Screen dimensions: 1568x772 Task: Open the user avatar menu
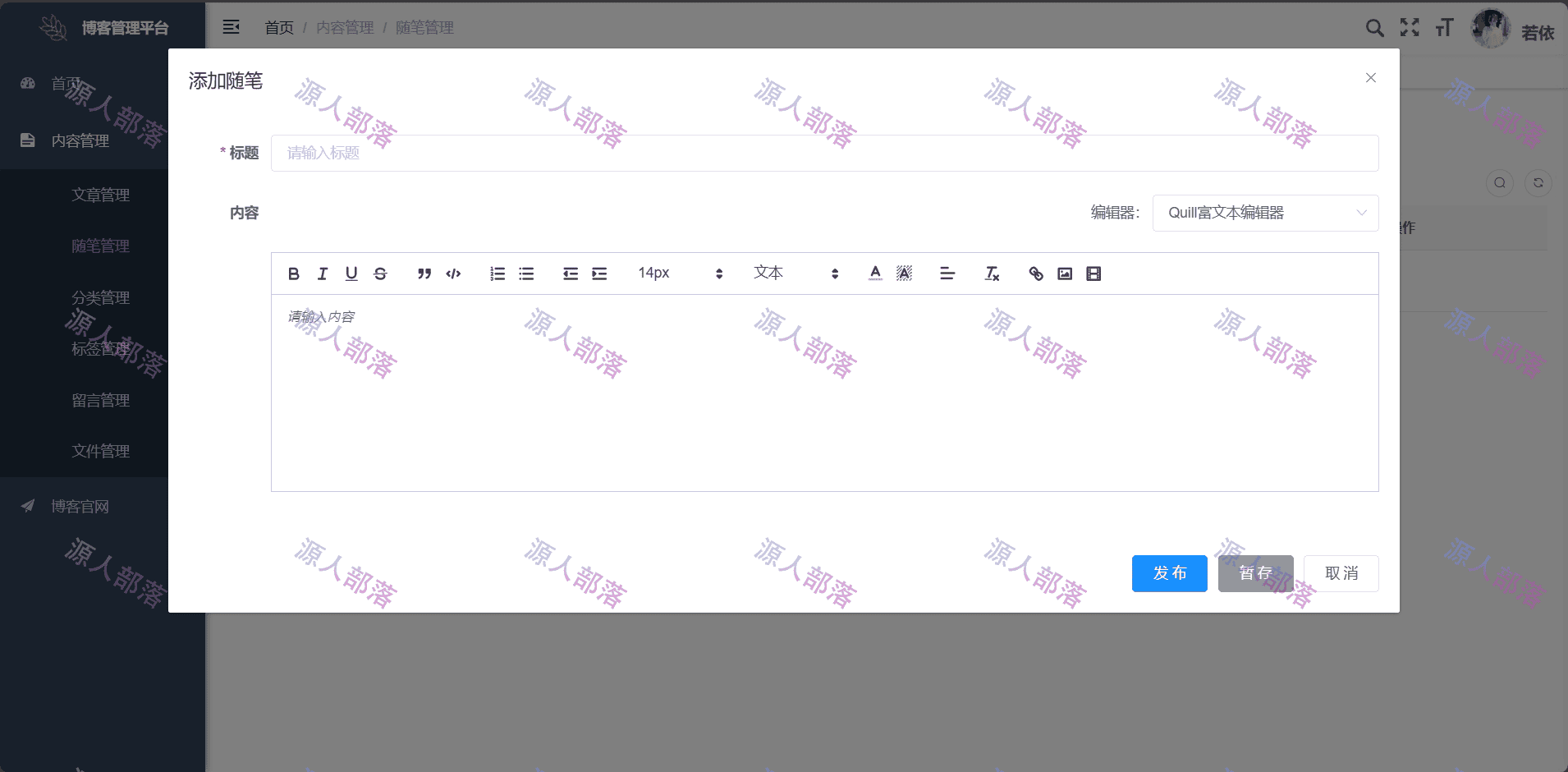[x=1490, y=29]
